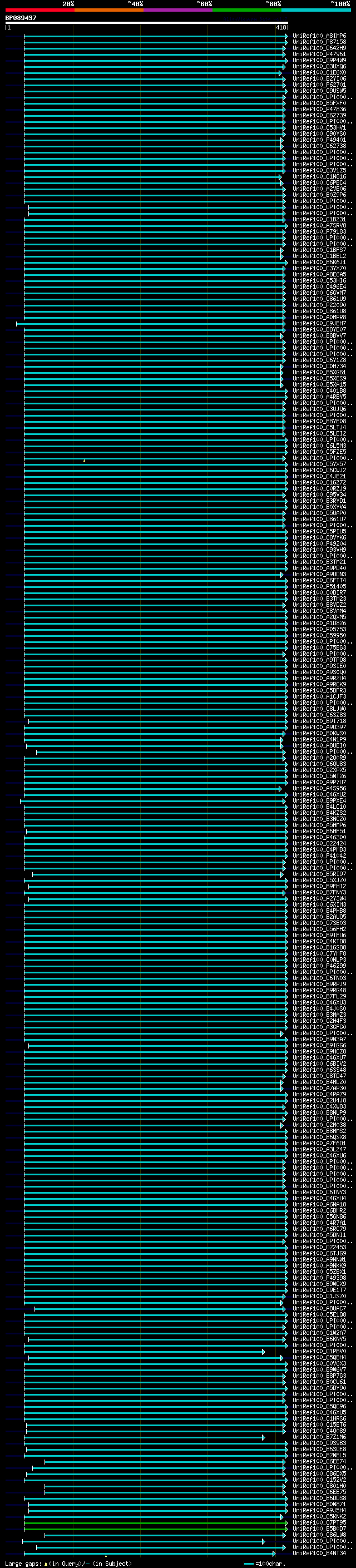
Task: Select the UniRef100_B5B0D7 label
Action: (319, 1529)
